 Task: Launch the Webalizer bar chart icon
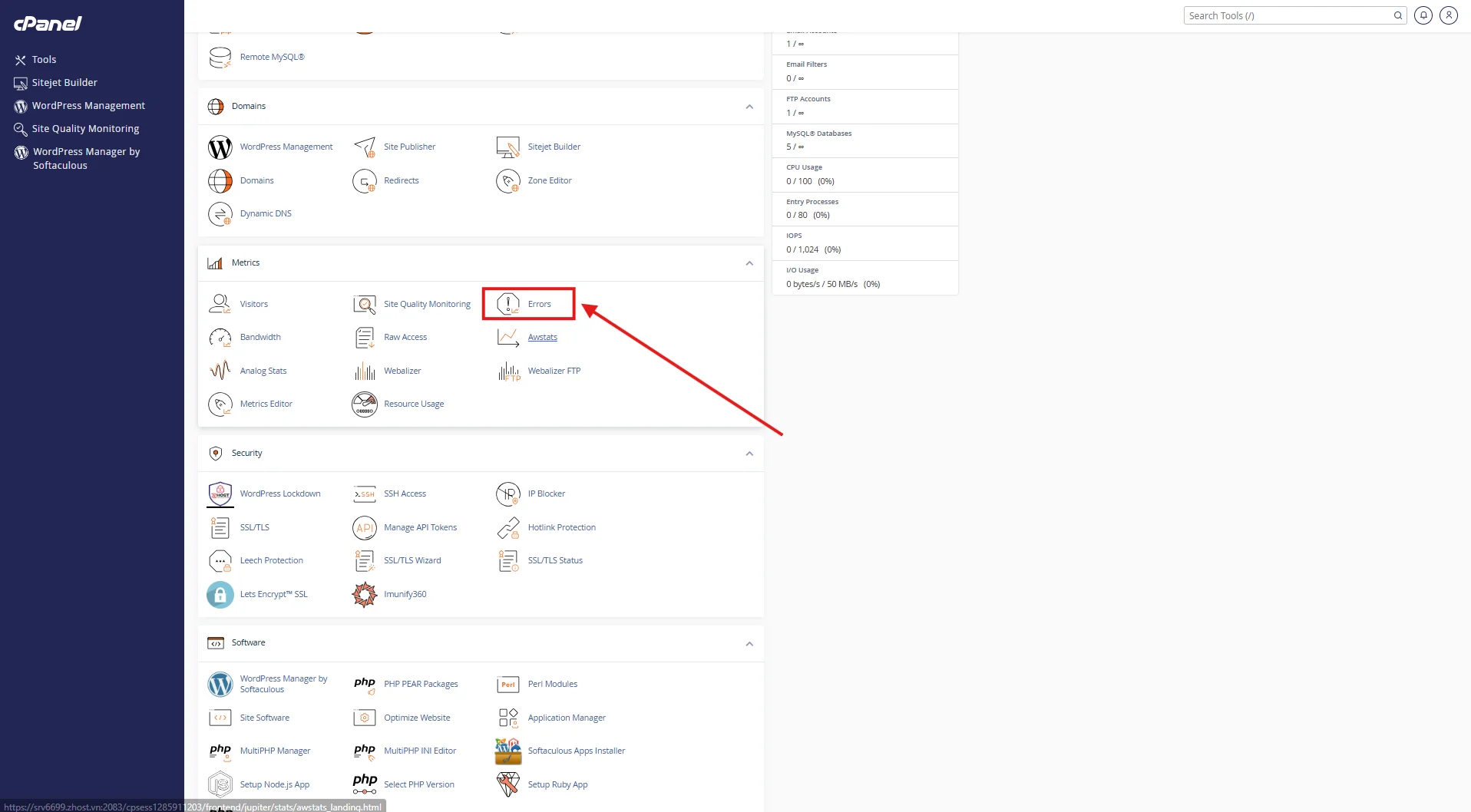pyautogui.click(x=365, y=371)
